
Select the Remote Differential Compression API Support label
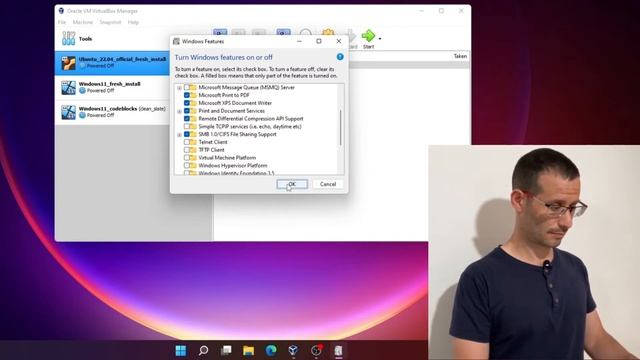(251, 118)
